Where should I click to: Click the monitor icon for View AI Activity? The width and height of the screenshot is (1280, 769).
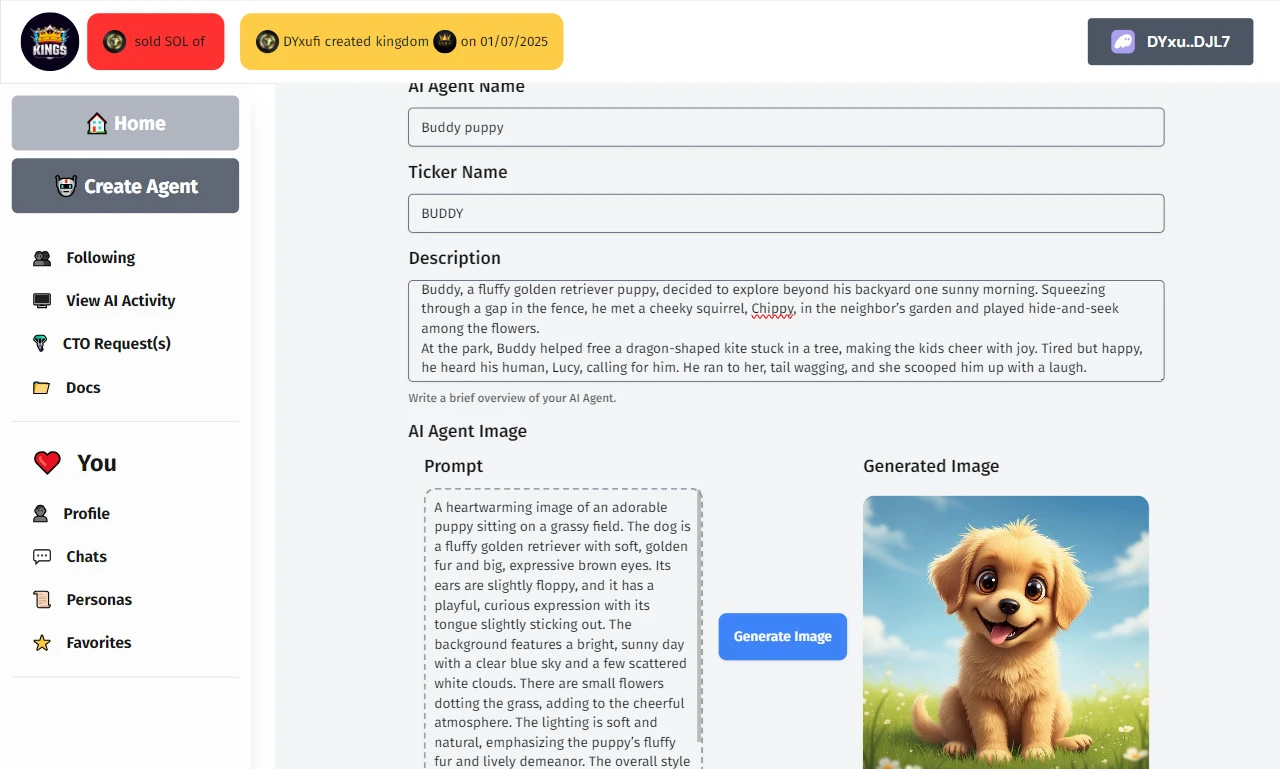42,301
